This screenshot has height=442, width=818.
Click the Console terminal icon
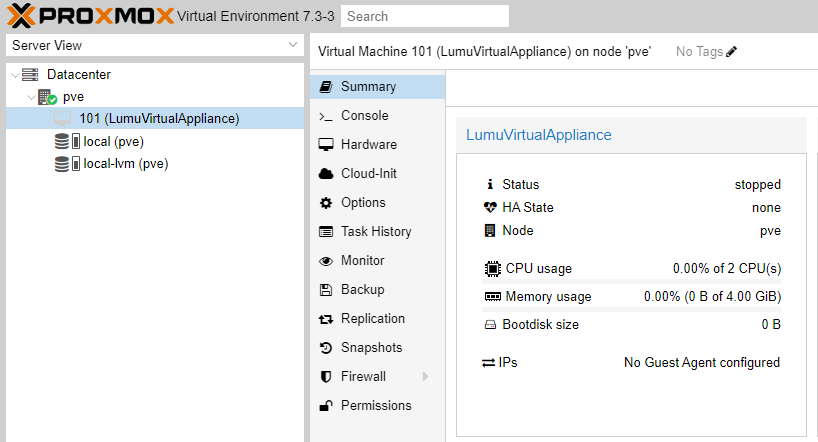coord(325,116)
